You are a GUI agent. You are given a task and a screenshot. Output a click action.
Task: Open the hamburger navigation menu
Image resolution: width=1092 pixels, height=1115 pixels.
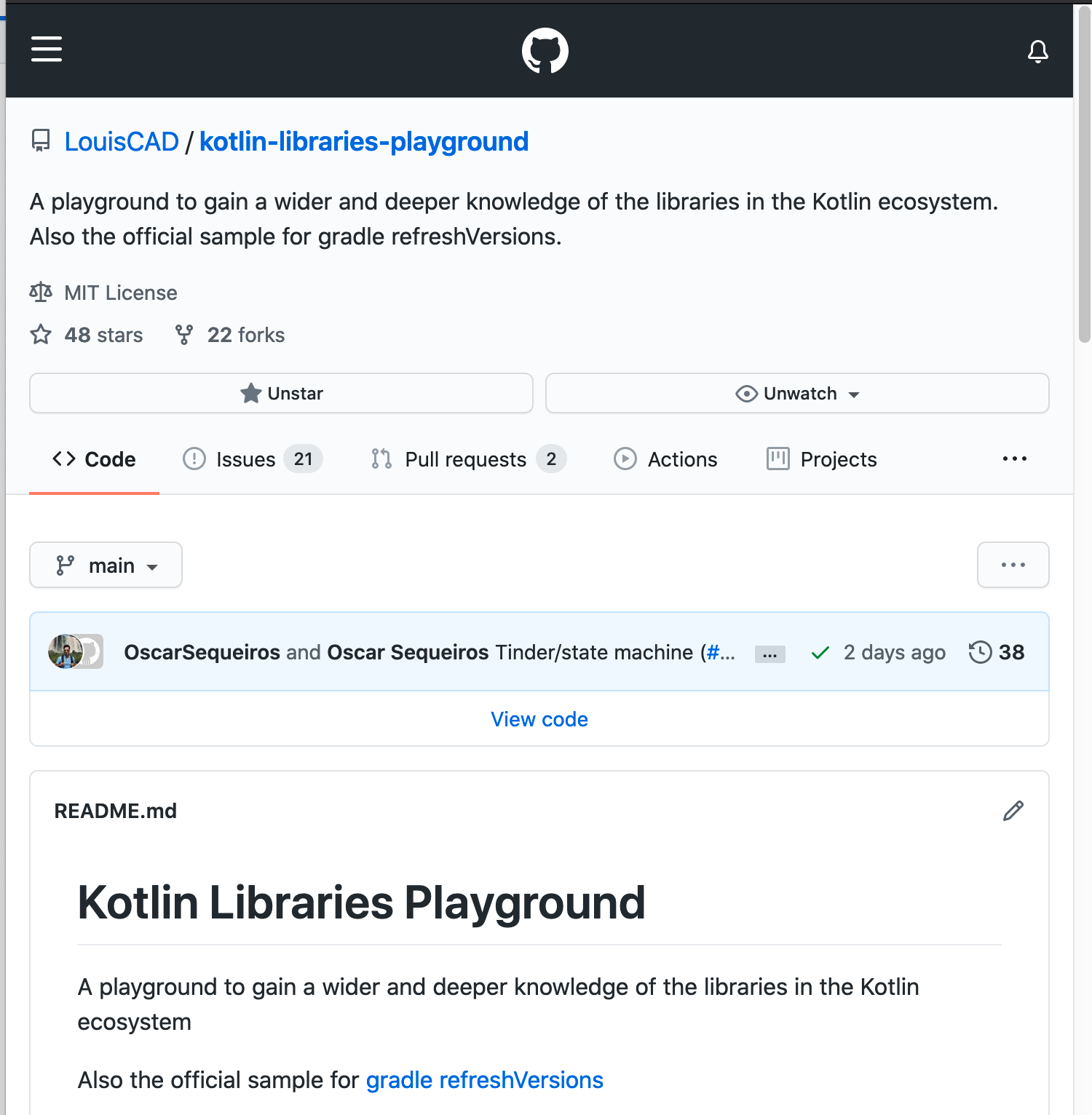[x=47, y=49]
